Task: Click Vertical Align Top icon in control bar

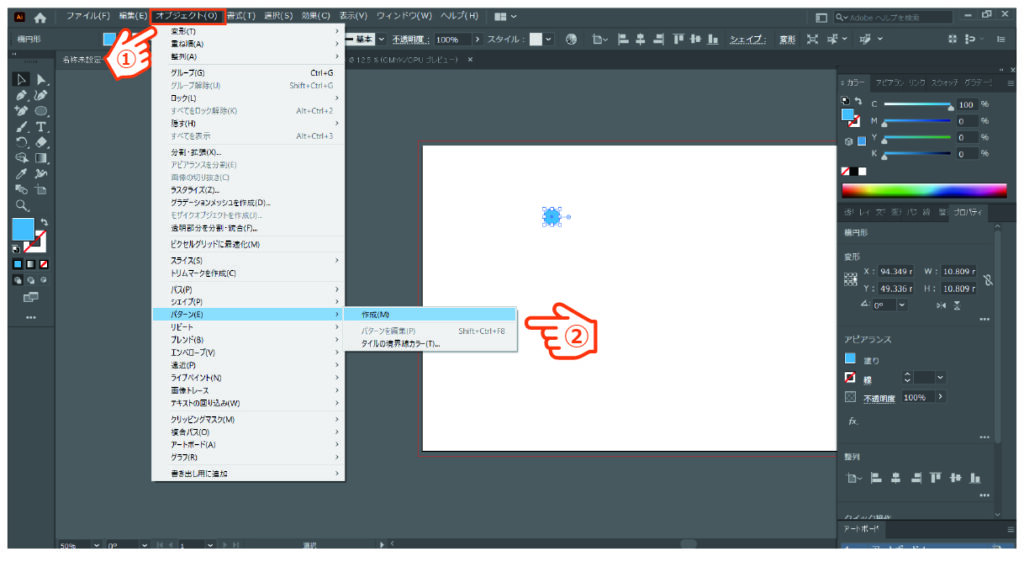Action: [x=678, y=40]
